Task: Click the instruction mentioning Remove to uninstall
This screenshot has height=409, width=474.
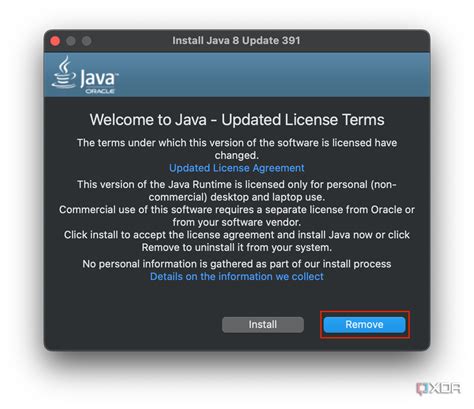Action: click(x=237, y=241)
